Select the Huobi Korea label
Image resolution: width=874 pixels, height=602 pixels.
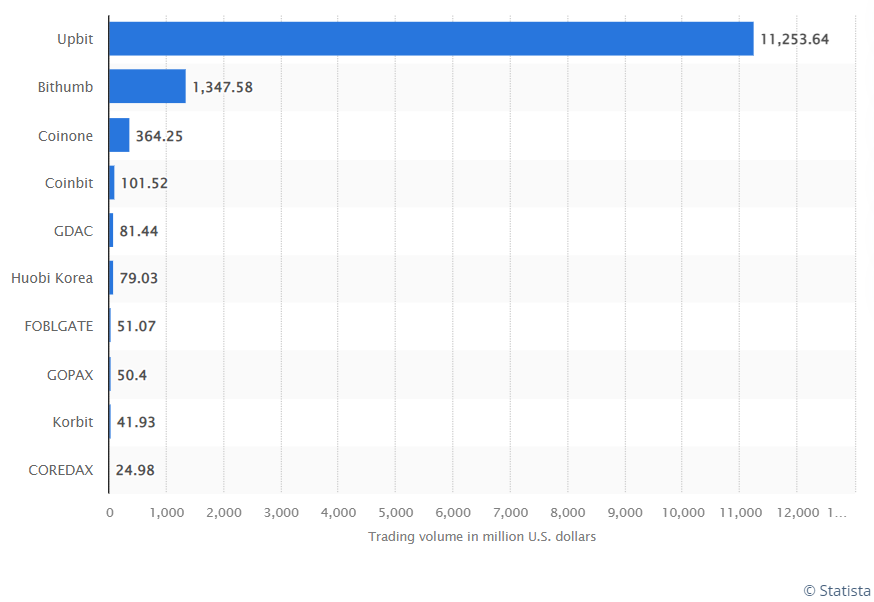click(x=52, y=278)
